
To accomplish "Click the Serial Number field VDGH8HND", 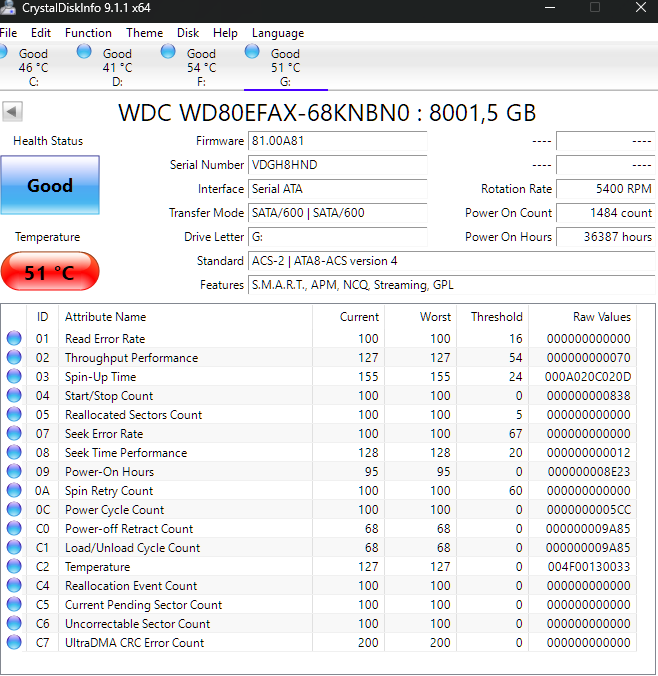I will coord(338,165).
